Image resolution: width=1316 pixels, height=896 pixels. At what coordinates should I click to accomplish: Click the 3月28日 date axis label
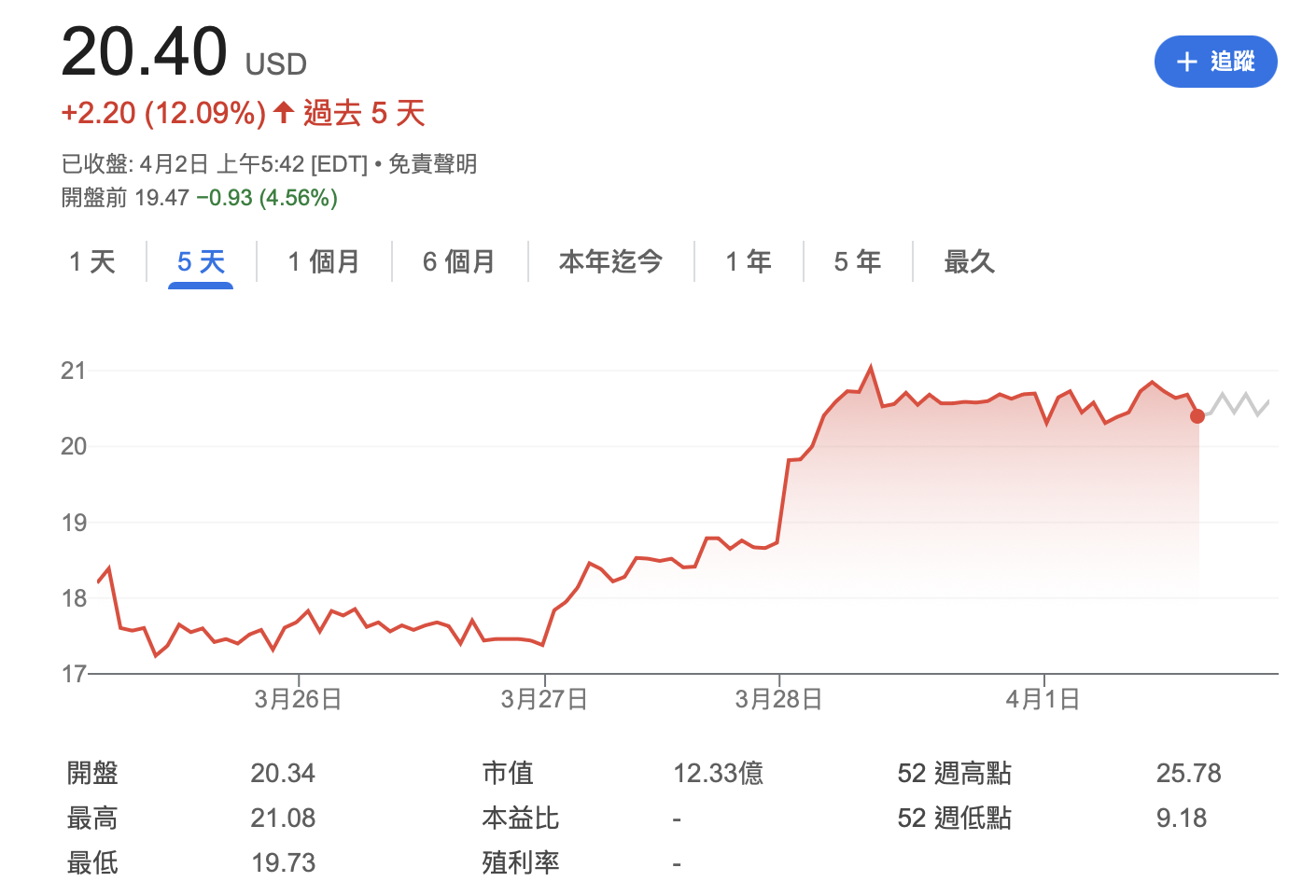pos(778,699)
